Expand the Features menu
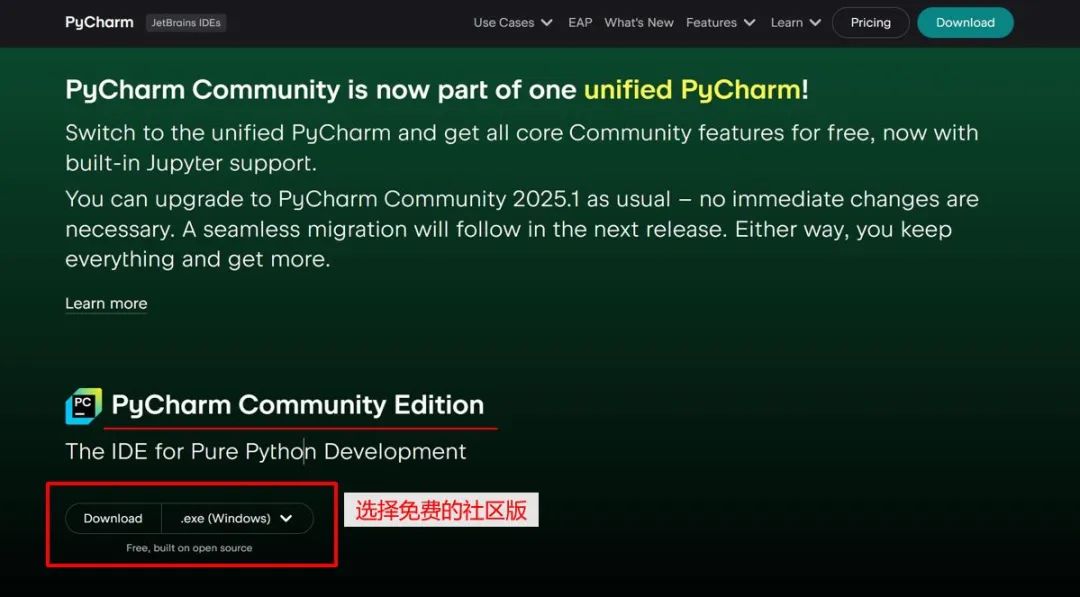The height and width of the screenshot is (597, 1080). click(720, 23)
